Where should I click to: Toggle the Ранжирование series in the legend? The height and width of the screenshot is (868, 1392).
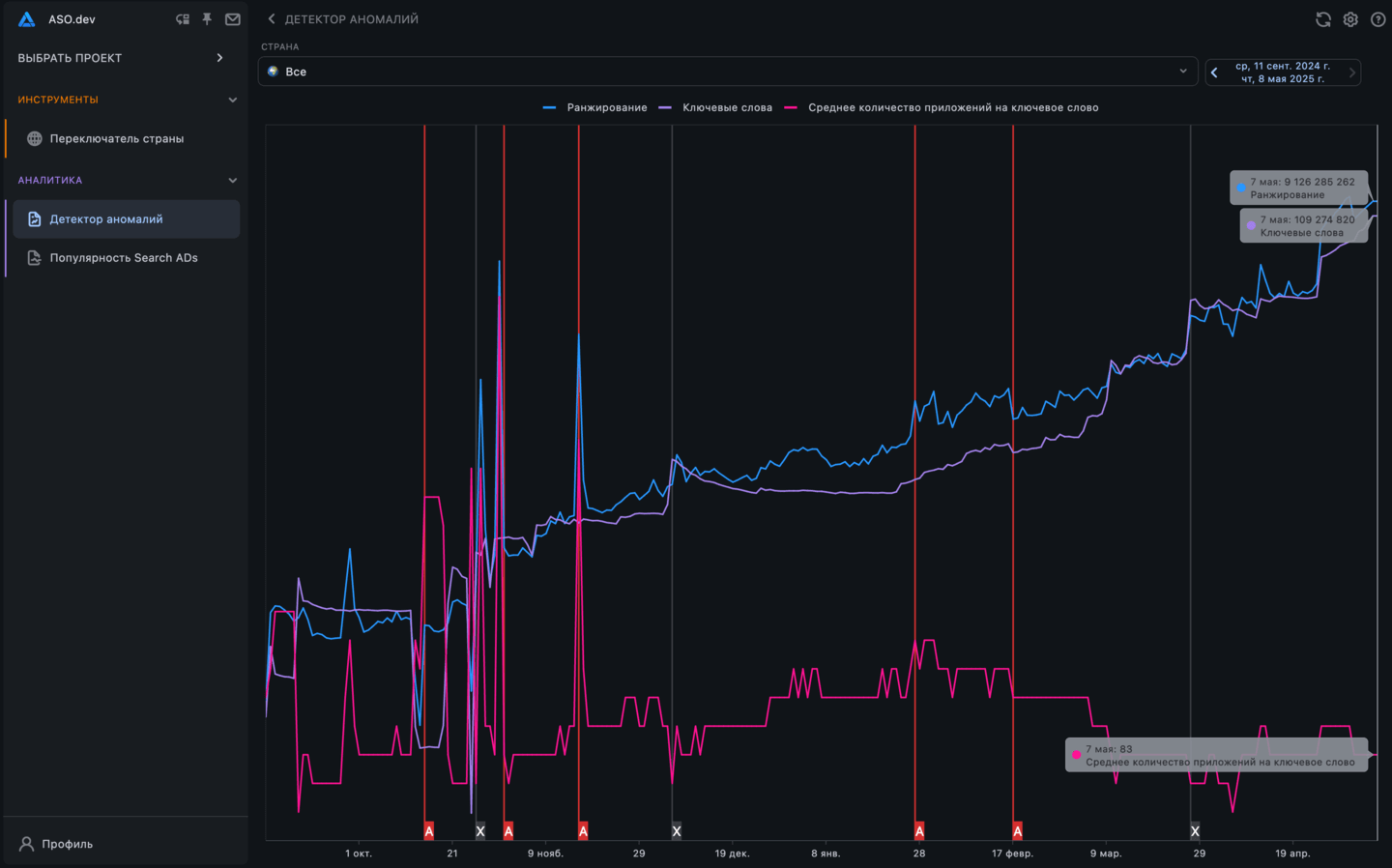point(606,107)
